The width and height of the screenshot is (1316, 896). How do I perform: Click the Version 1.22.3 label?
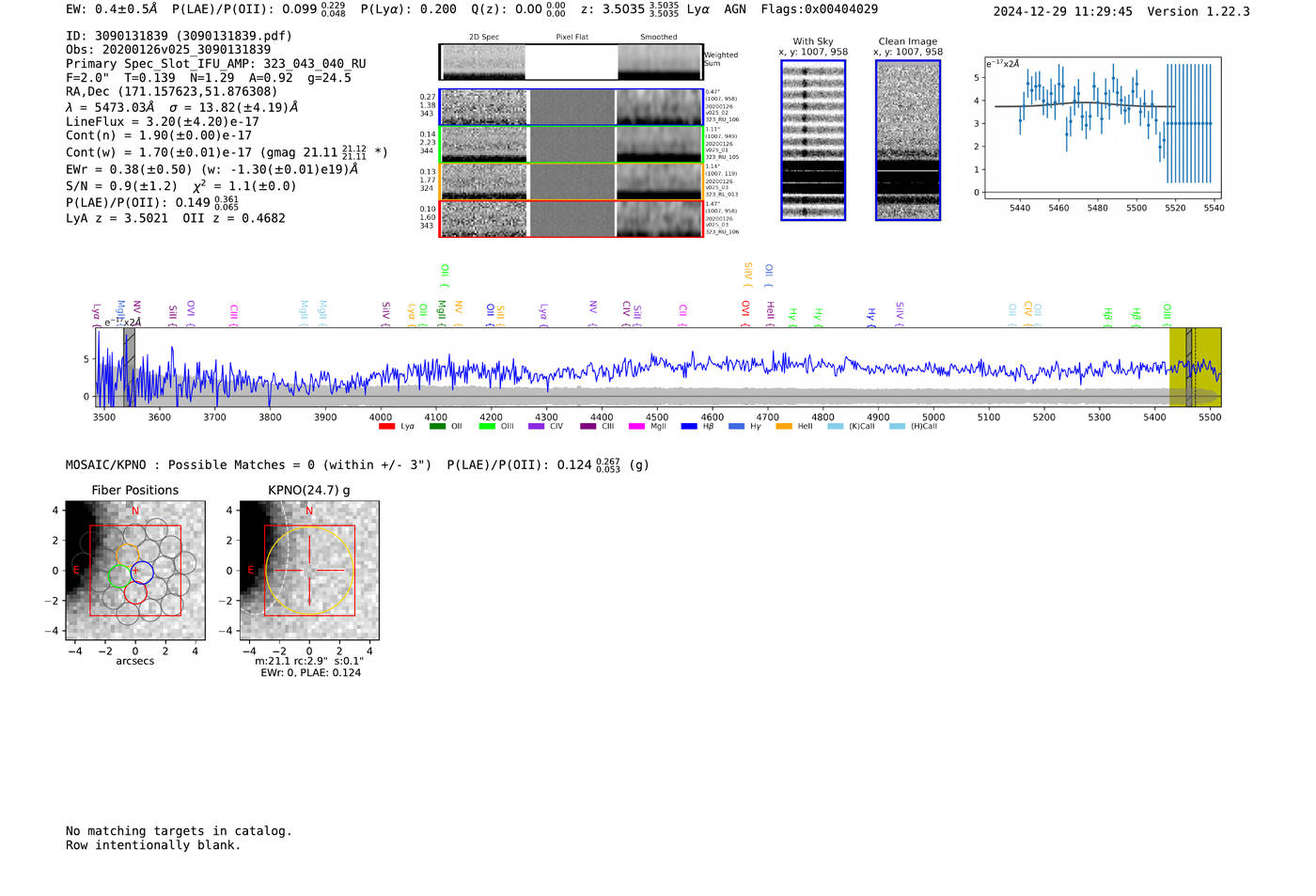coord(1198,11)
